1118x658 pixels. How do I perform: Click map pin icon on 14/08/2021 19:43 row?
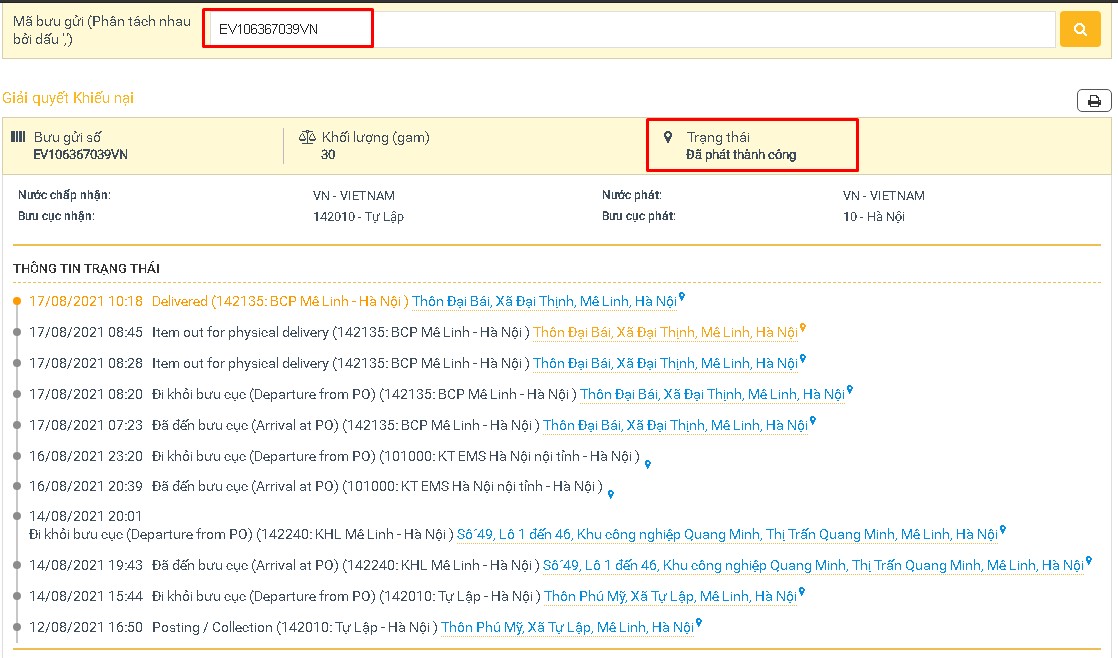point(1089,561)
